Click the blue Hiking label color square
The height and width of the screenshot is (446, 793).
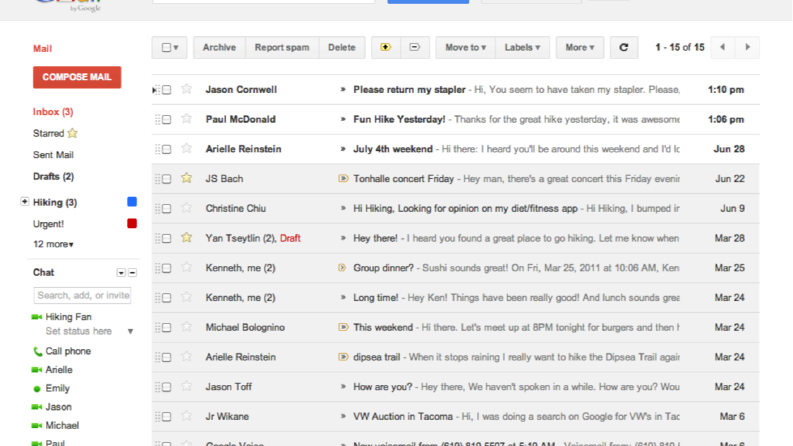pyautogui.click(x=132, y=202)
